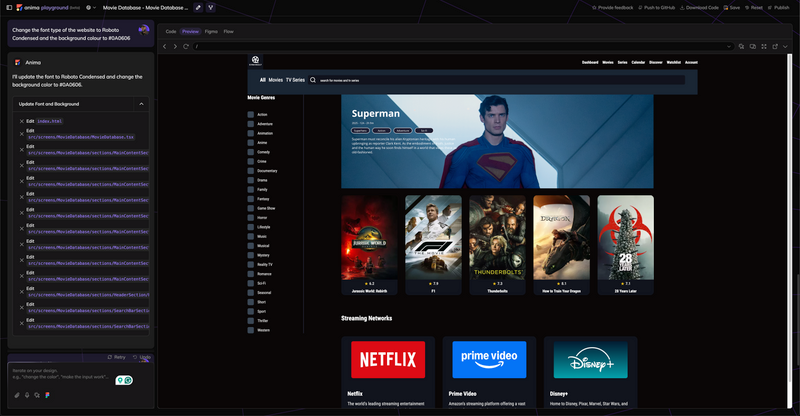Open Dashboard in the movie site nav

coord(590,62)
